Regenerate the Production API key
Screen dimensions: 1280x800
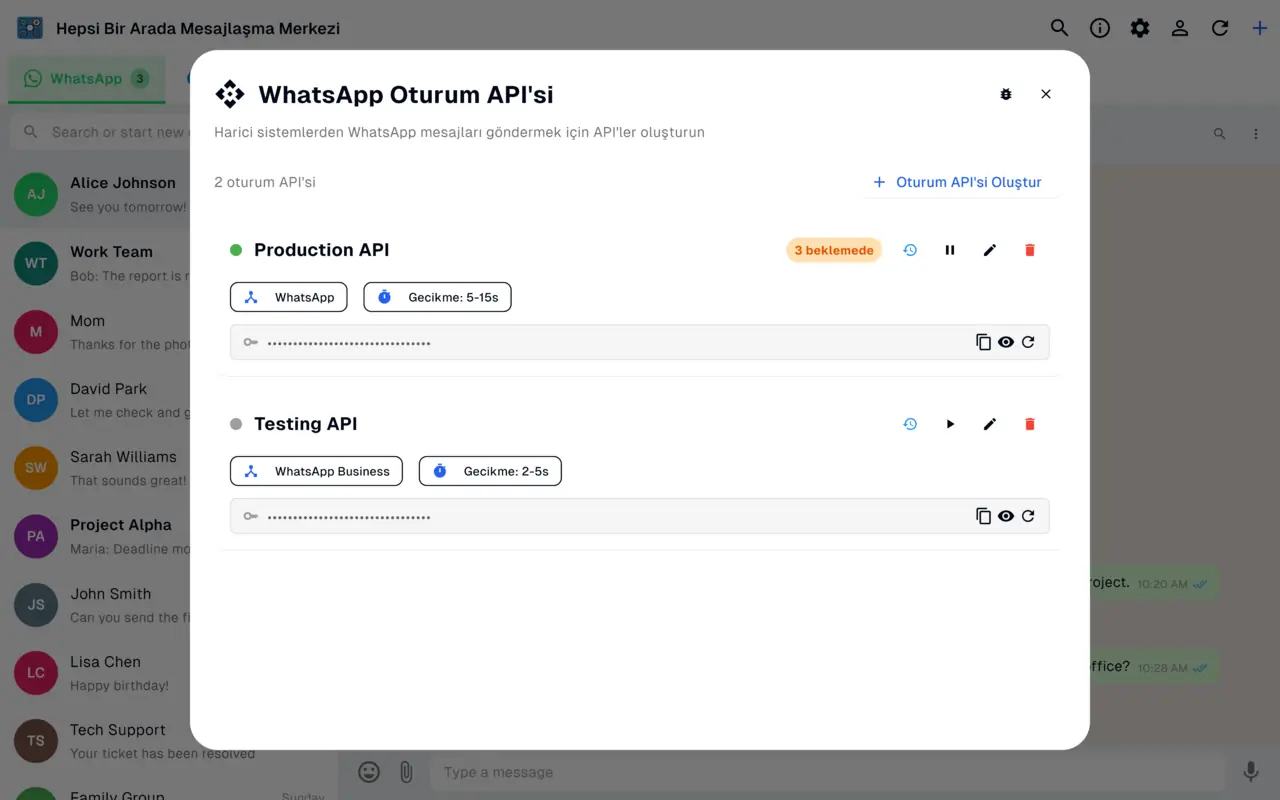pyautogui.click(x=1028, y=342)
